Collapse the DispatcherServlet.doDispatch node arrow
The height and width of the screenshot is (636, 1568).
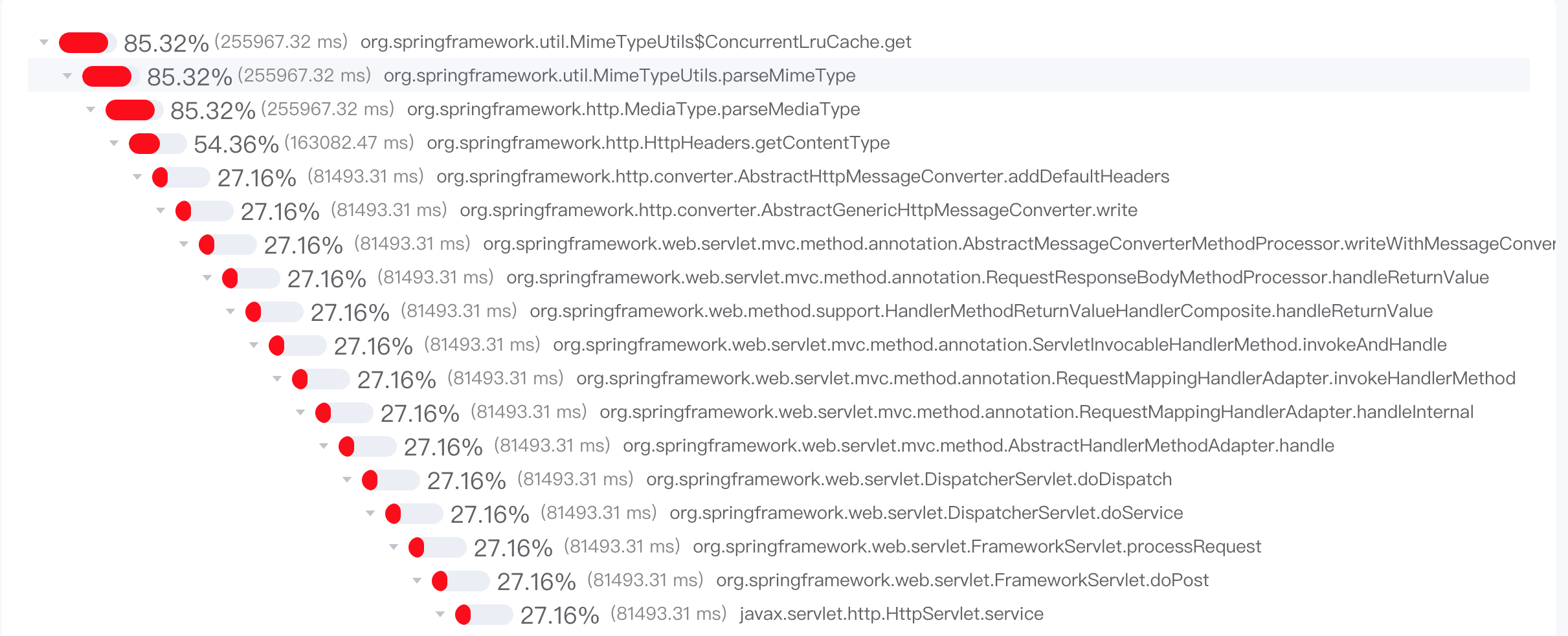[x=347, y=480]
